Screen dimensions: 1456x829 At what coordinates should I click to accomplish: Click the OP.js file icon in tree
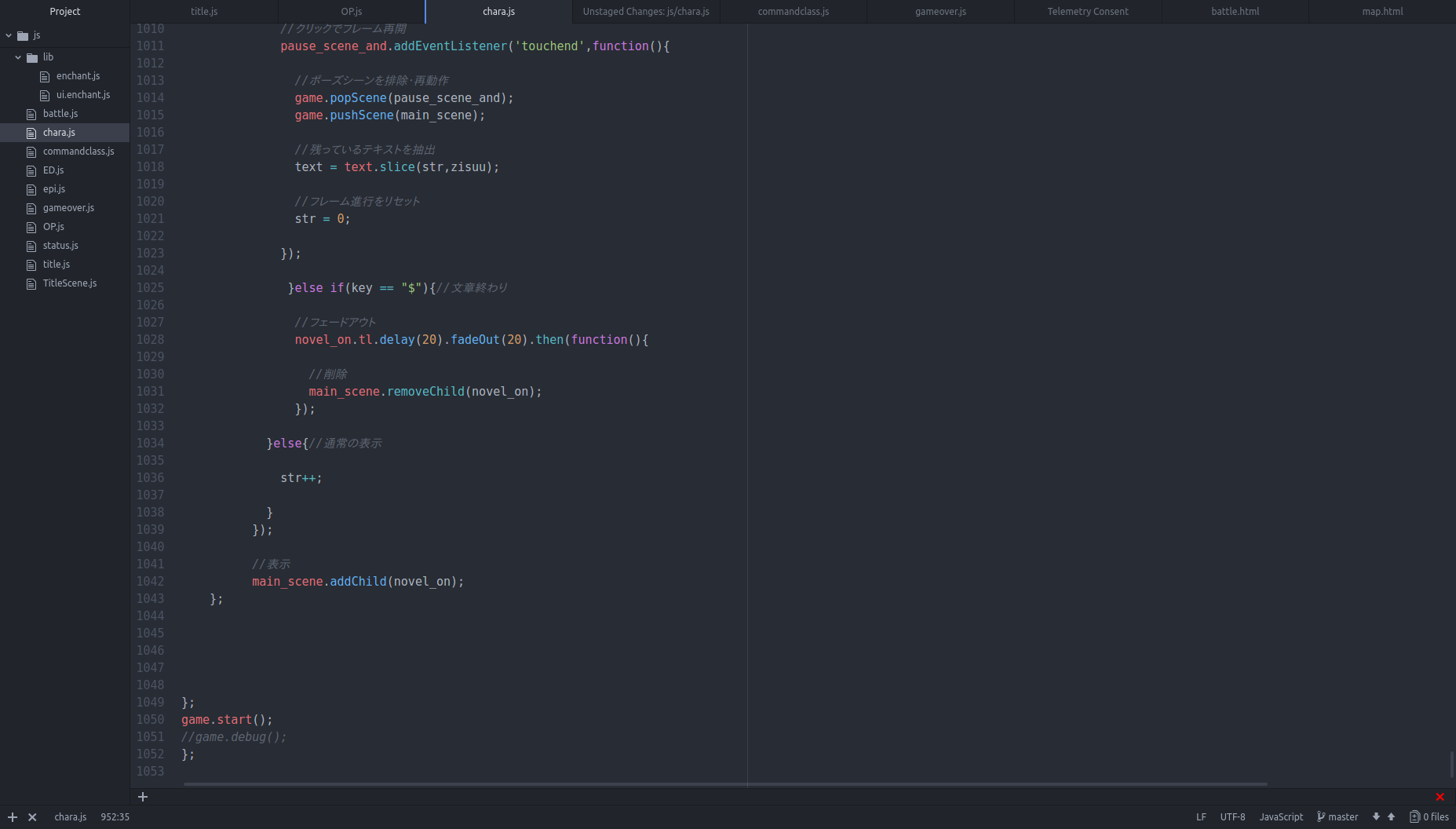(x=31, y=227)
